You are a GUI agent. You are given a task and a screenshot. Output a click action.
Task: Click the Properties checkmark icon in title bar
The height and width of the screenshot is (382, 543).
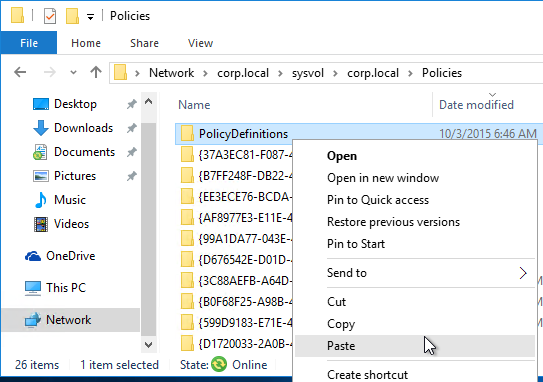click(x=50, y=16)
